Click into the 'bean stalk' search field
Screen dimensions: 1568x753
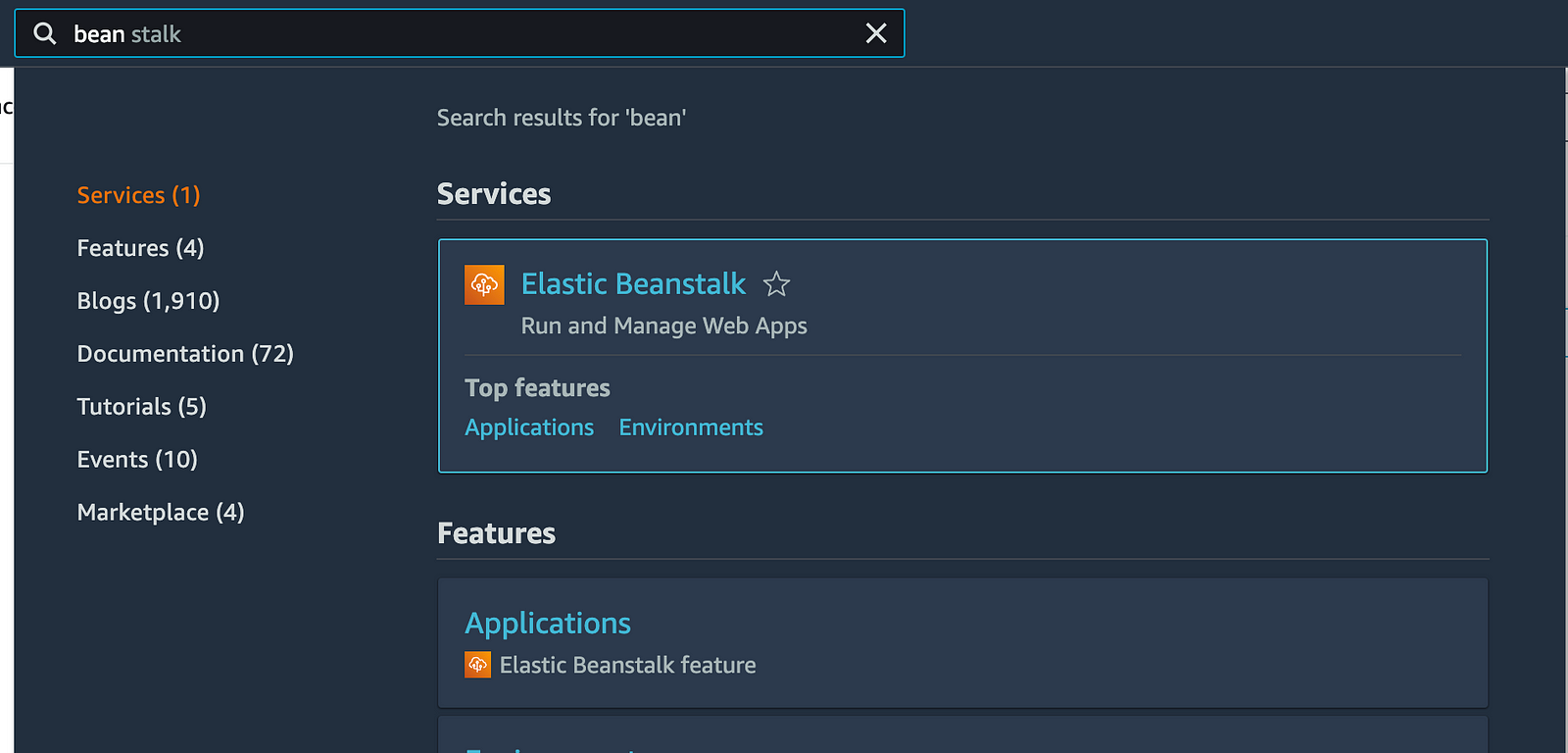461,34
